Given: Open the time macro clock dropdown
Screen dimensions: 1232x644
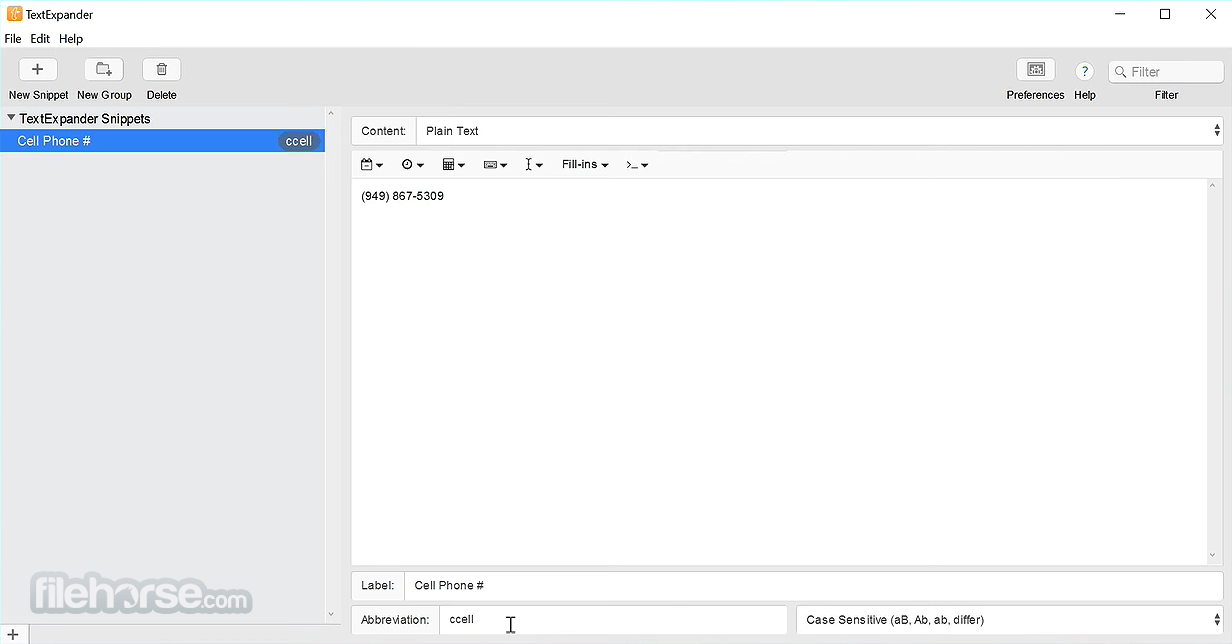Looking at the screenshot, I should pyautogui.click(x=413, y=164).
